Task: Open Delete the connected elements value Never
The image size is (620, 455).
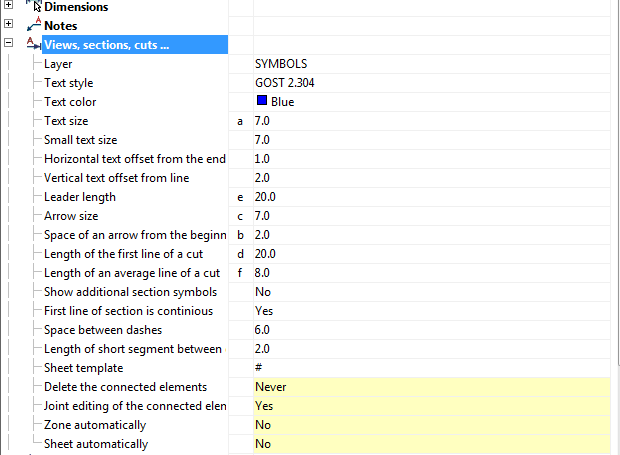Action: (x=270, y=387)
